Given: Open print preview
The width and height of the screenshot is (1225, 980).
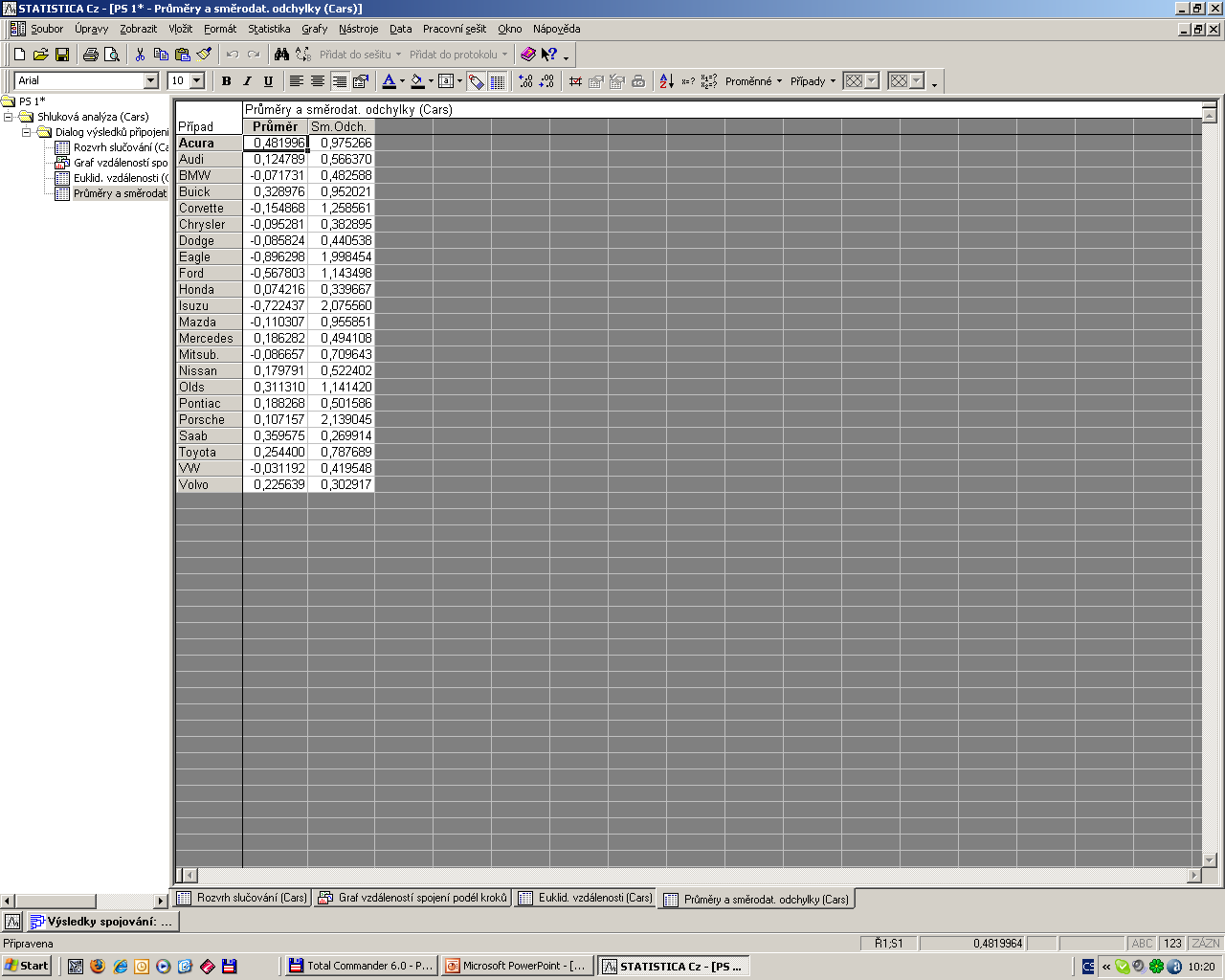Looking at the screenshot, I should coord(112,55).
